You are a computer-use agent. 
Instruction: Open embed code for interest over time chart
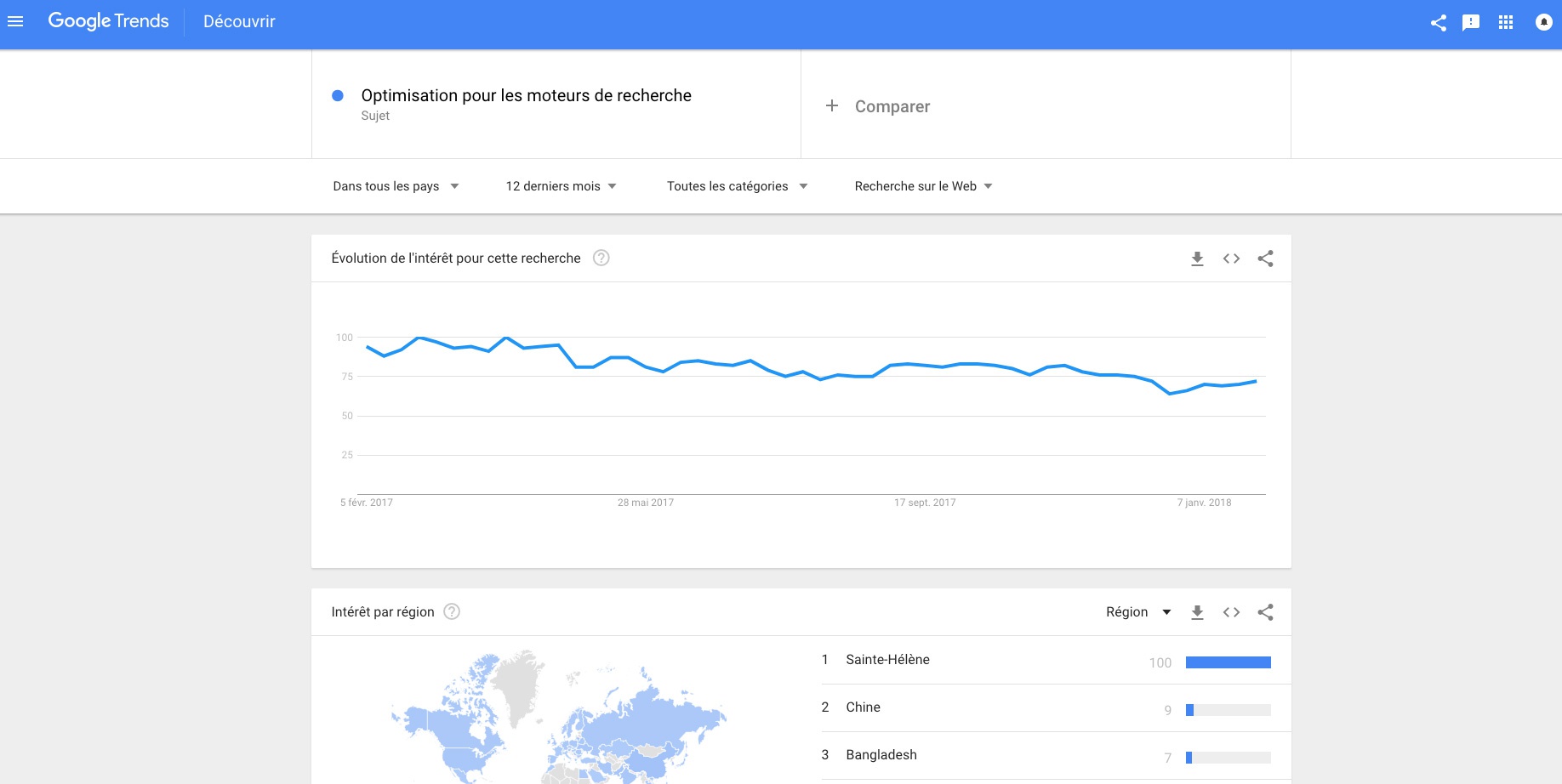click(x=1231, y=258)
